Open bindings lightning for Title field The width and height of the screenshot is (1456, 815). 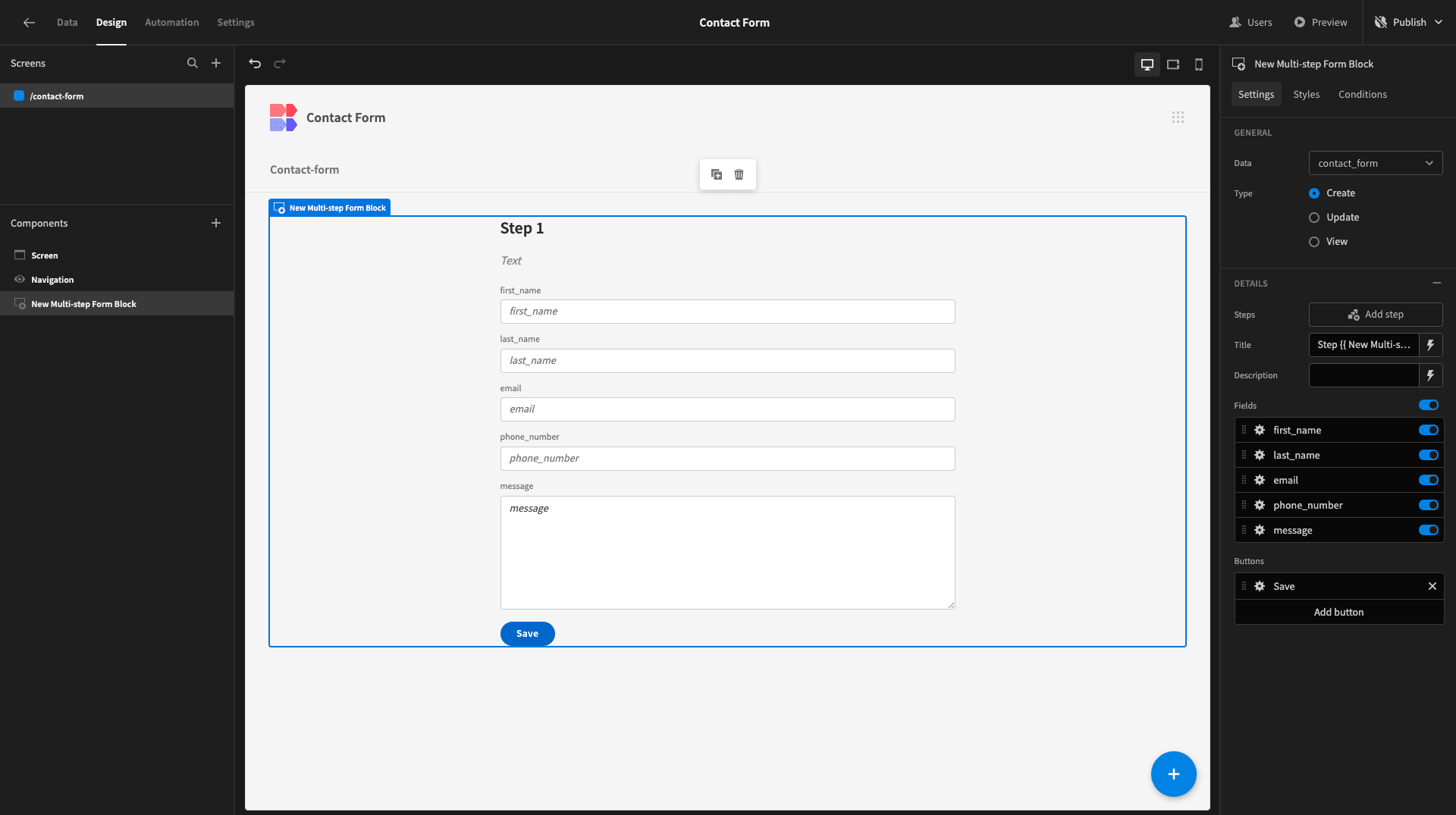pyautogui.click(x=1431, y=345)
